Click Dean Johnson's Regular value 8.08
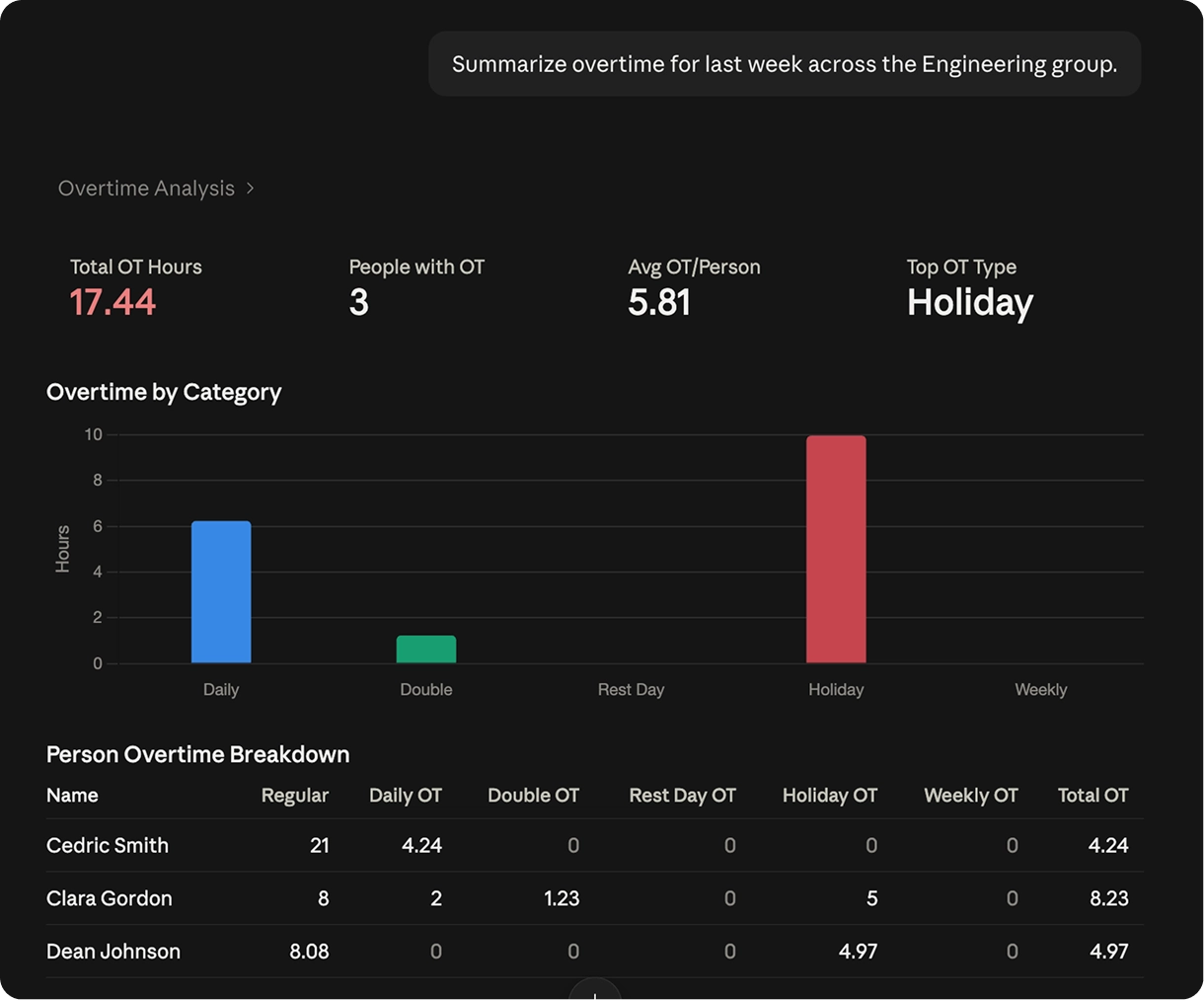This screenshot has width=1204, height=1000. (310, 953)
